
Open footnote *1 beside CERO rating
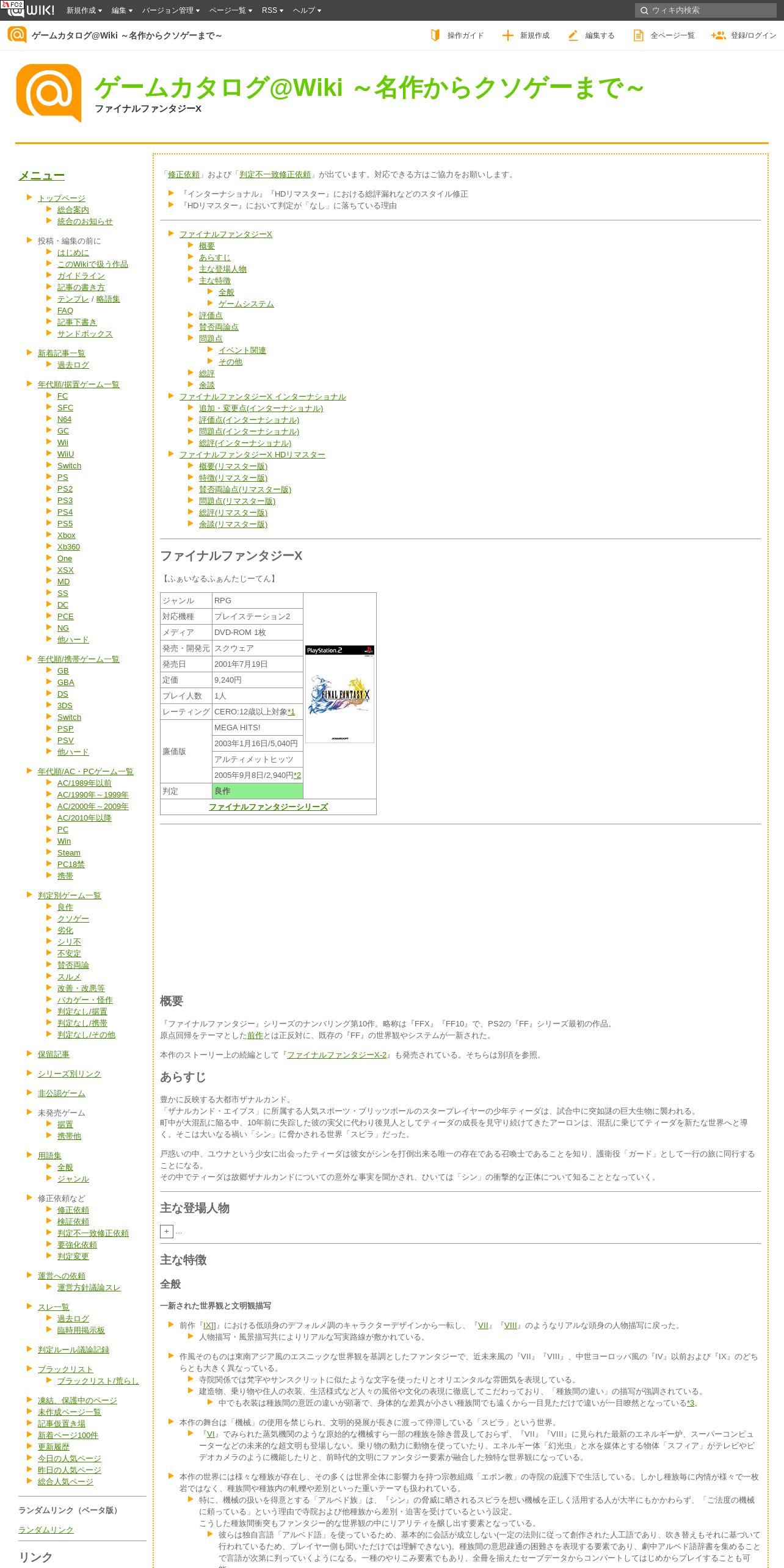[x=291, y=712]
